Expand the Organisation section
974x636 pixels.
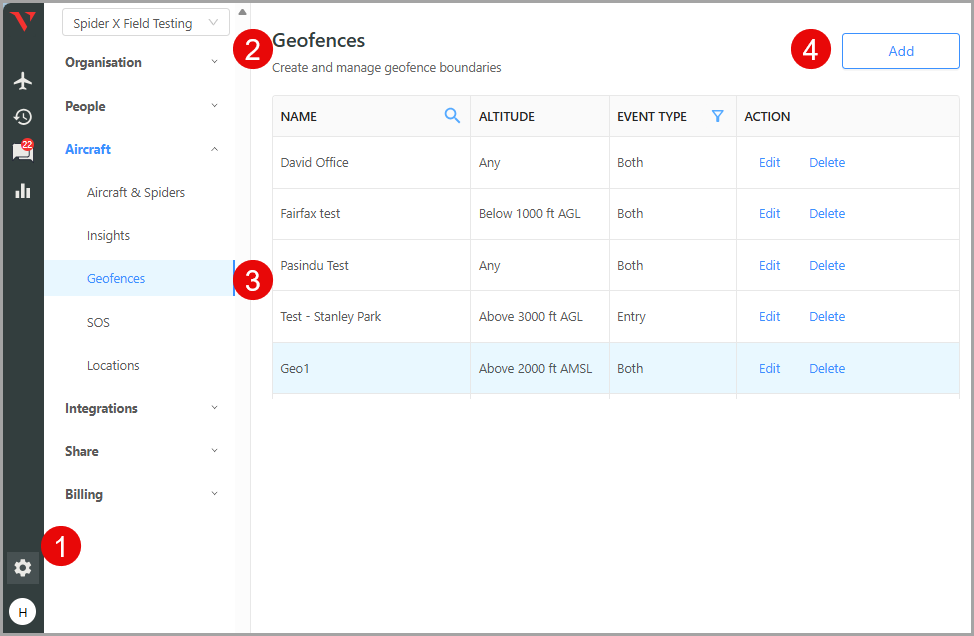coord(142,62)
